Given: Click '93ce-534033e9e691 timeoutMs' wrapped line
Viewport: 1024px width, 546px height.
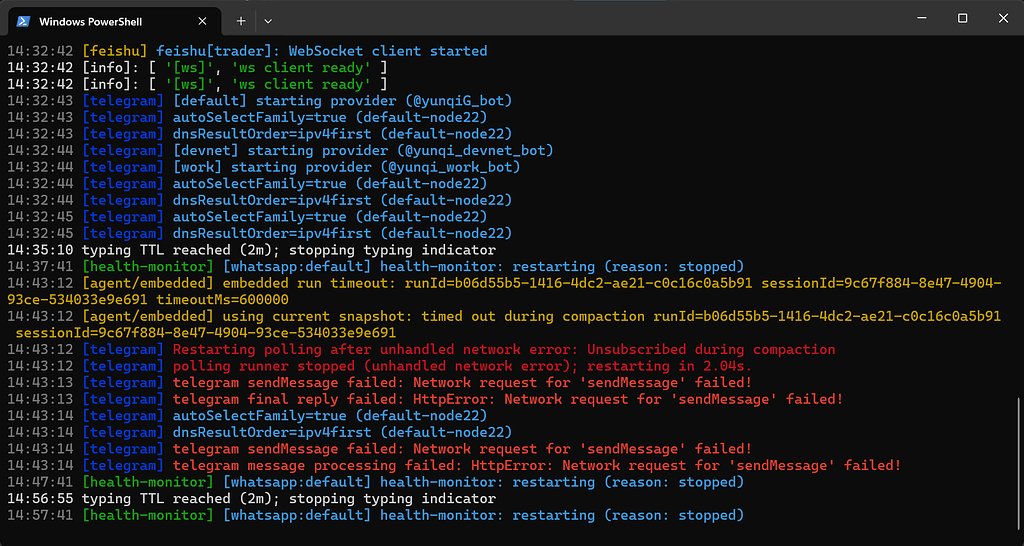Looking at the screenshot, I should 148,300.
